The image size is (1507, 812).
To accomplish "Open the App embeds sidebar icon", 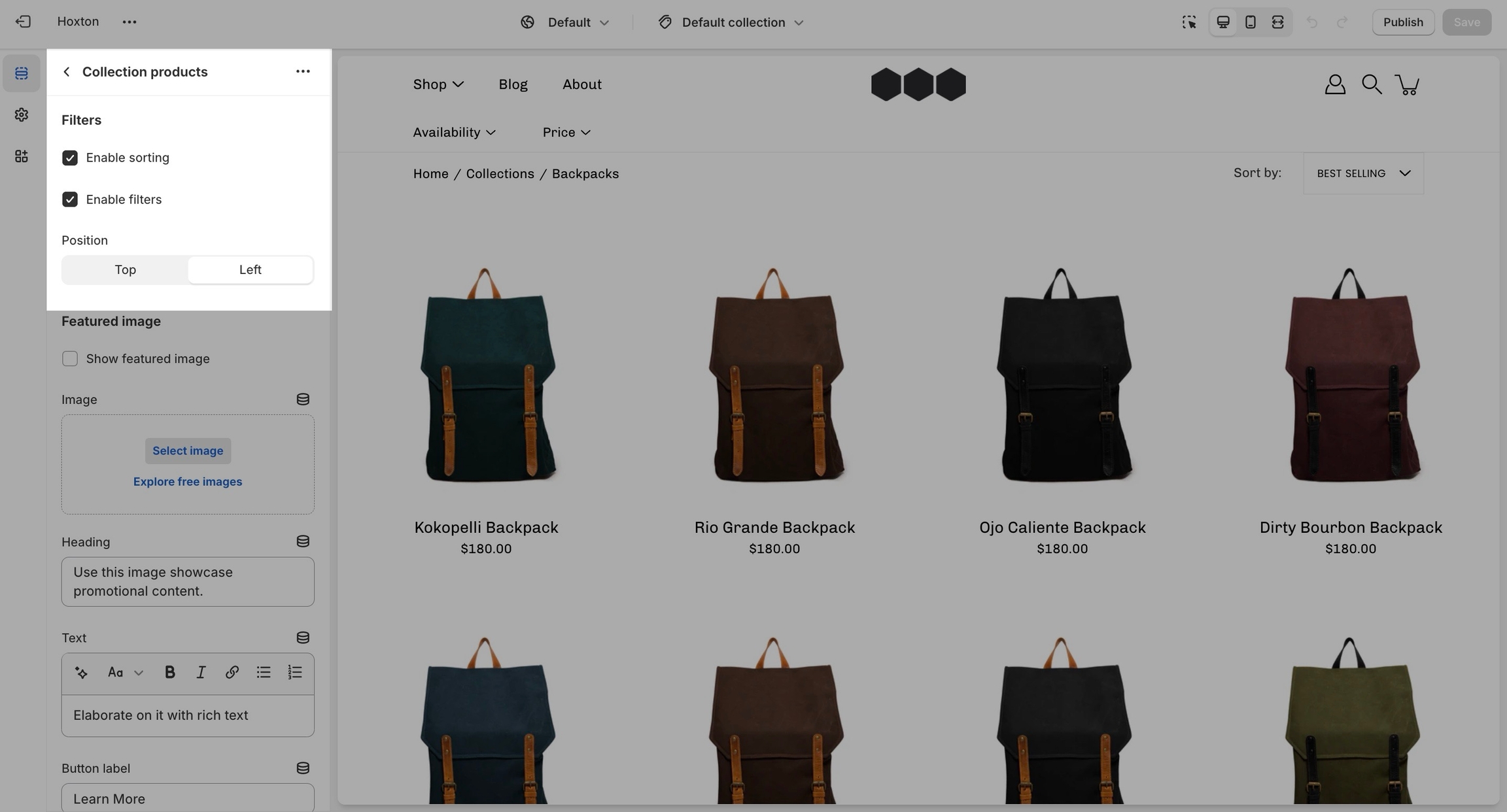I will tap(22, 156).
